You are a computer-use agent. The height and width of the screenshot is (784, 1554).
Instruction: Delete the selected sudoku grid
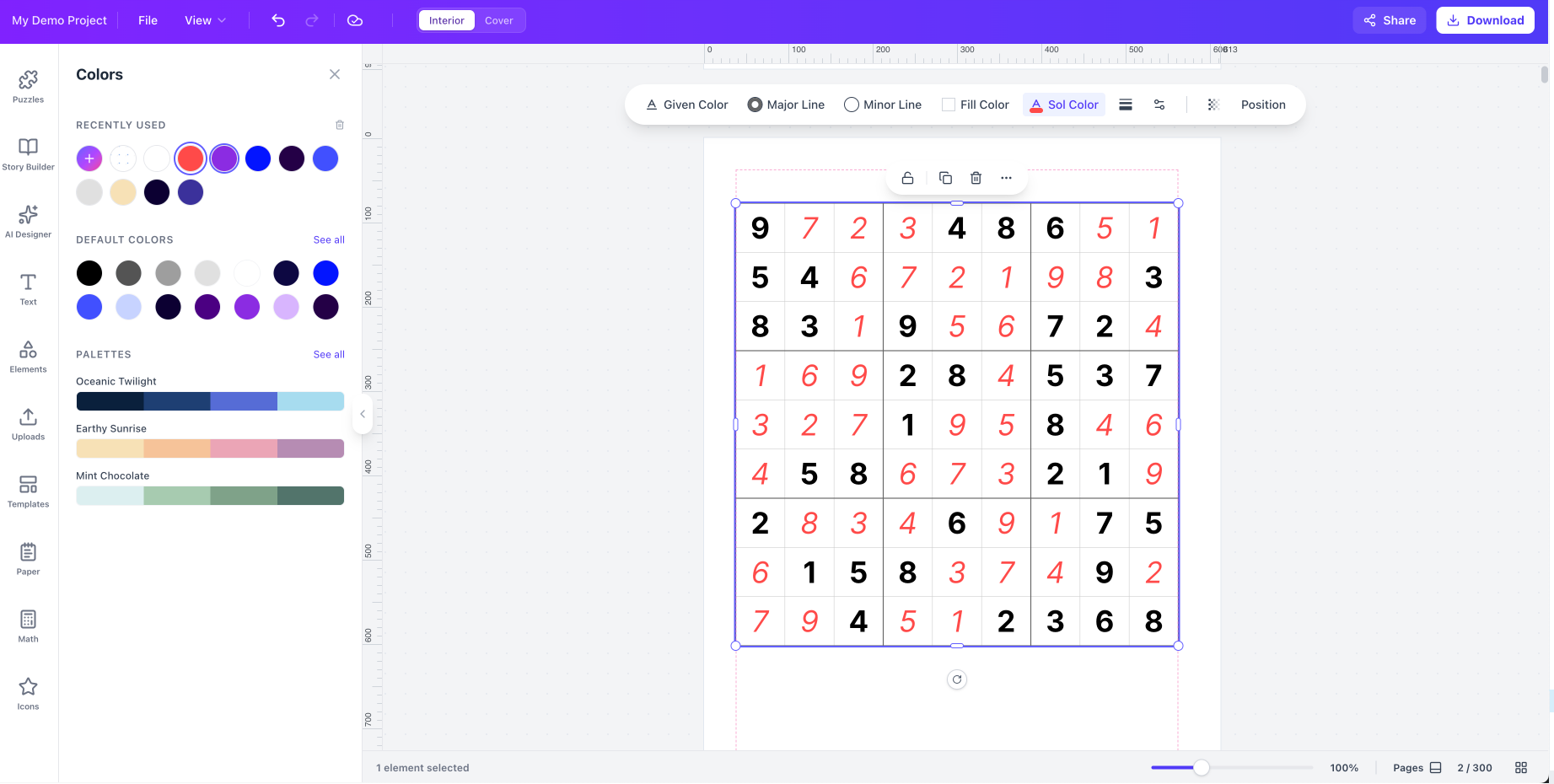point(976,178)
